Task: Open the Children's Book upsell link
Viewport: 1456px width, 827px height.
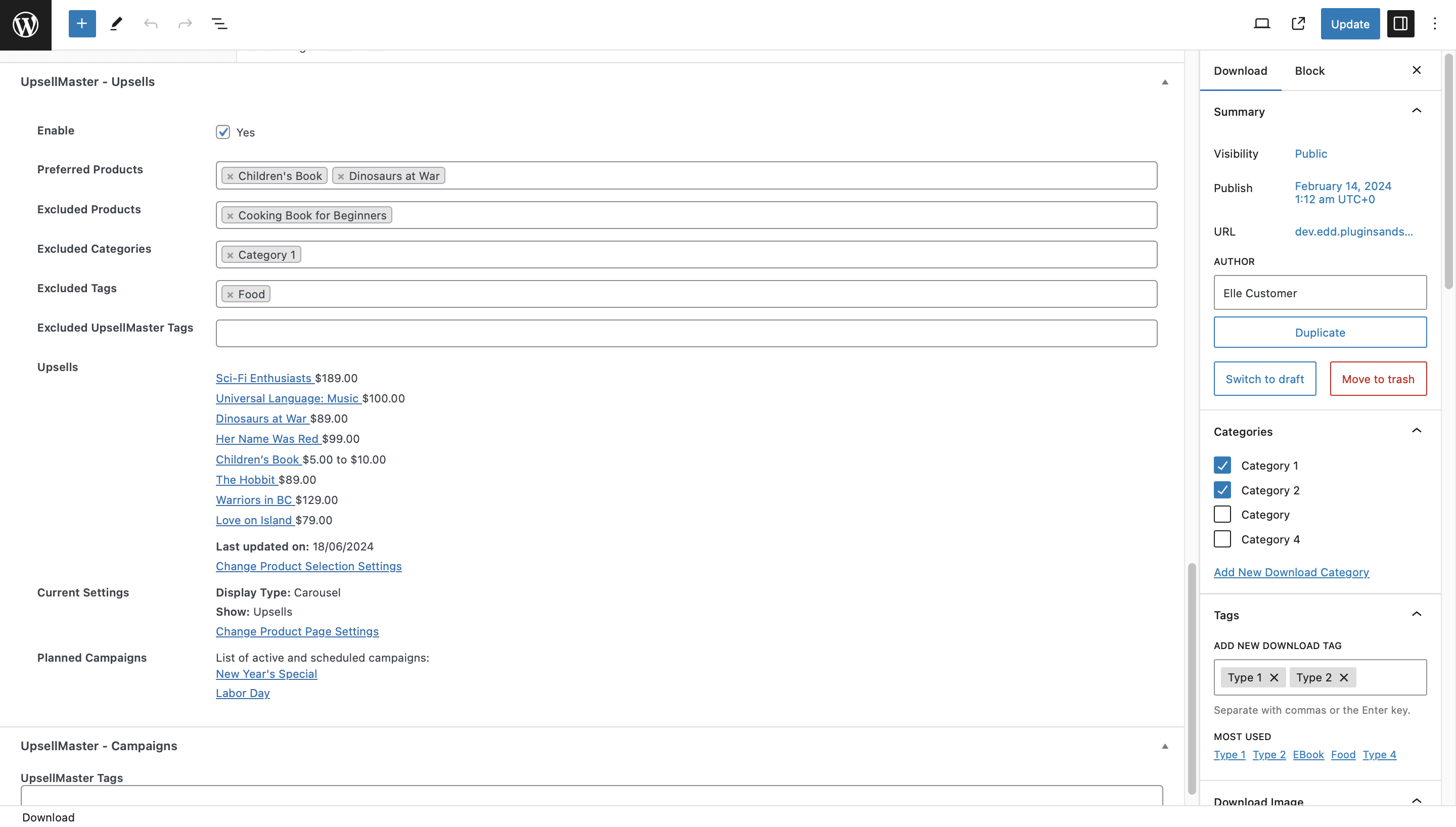Action: tap(258, 460)
